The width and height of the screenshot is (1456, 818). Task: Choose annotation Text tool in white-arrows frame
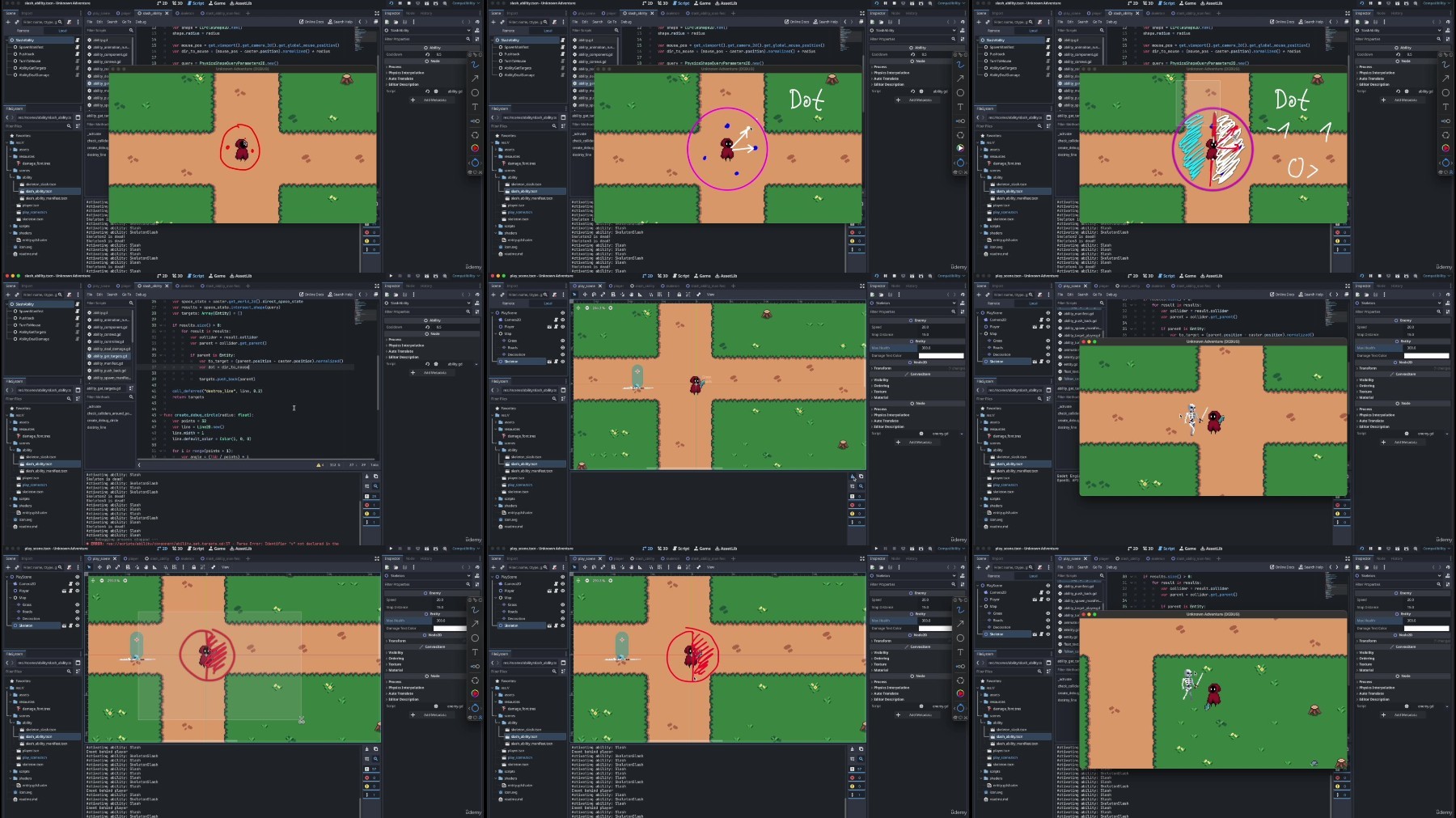[960, 107]
